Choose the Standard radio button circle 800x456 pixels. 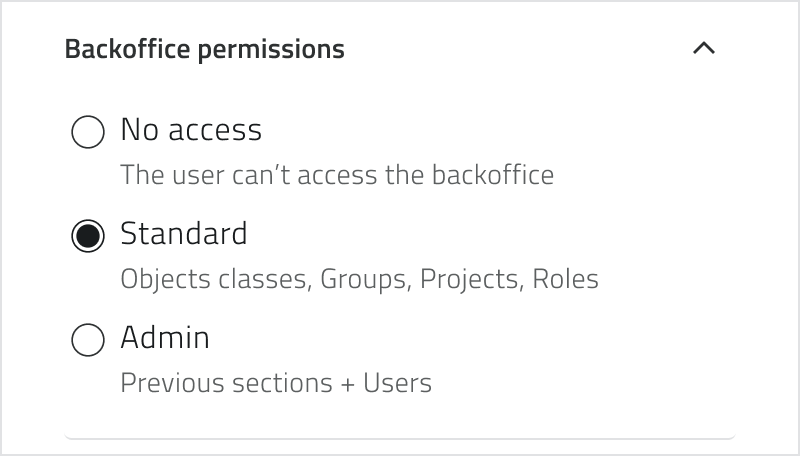click(x=88, y=236)
